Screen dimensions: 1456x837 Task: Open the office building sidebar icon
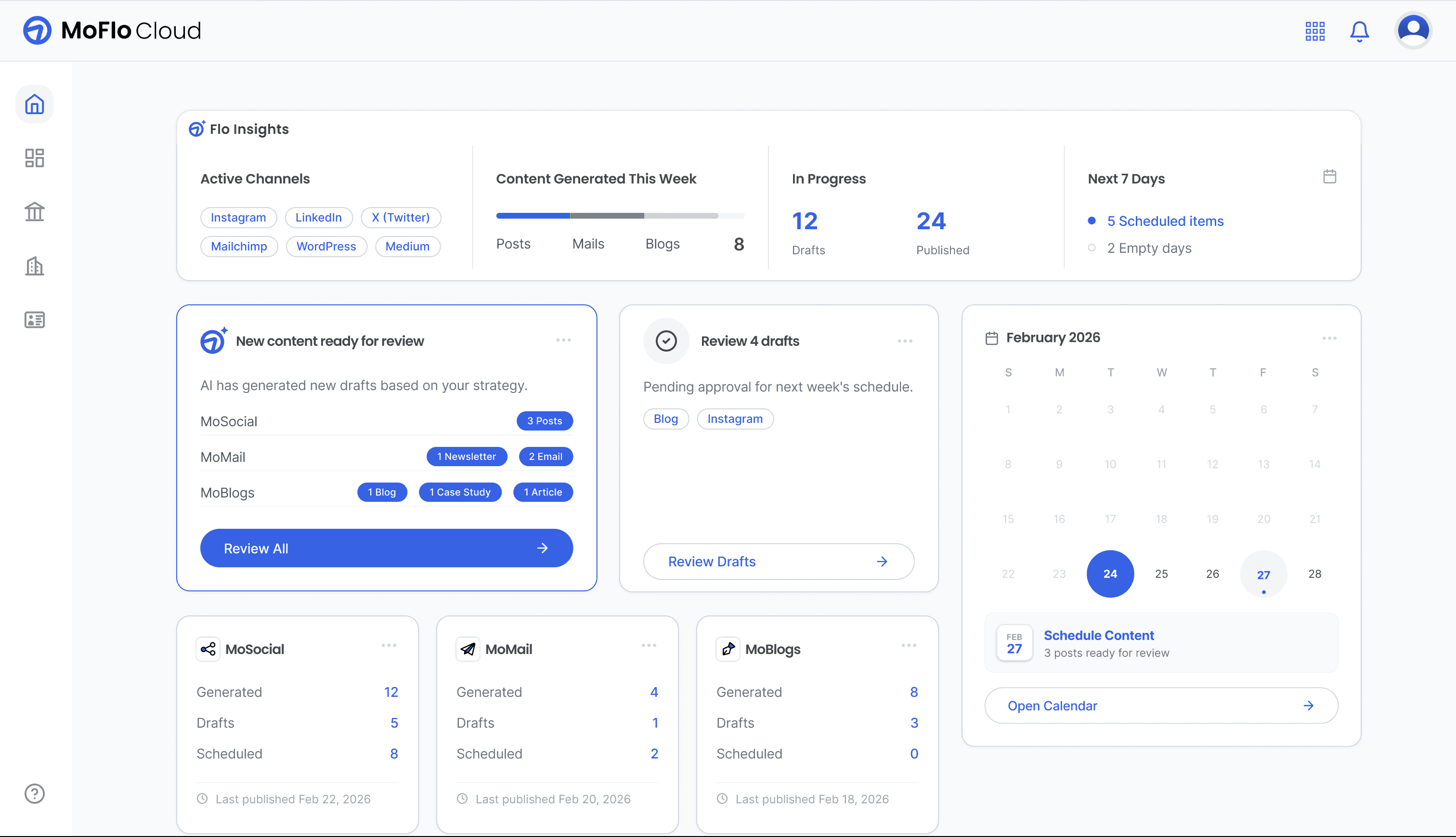[35, 265]
